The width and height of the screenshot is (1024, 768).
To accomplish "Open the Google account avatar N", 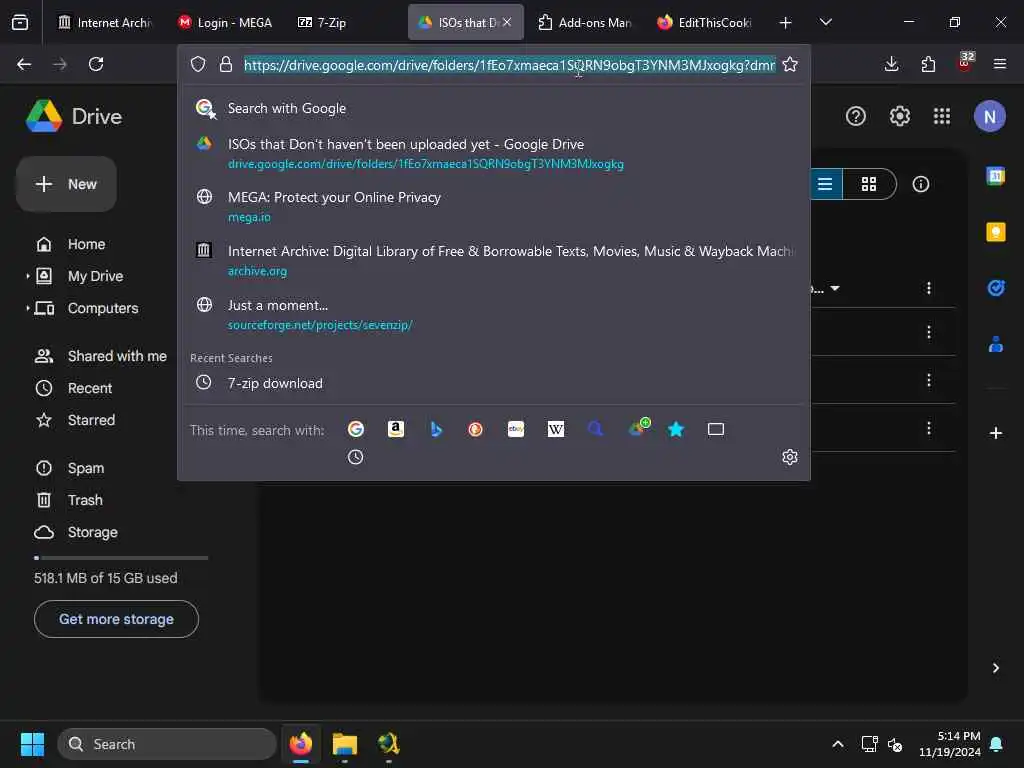I will [x=989, y=116].
